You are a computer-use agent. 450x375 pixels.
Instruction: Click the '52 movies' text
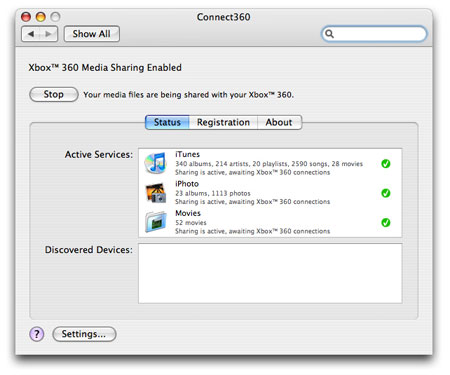click(191, 223)
